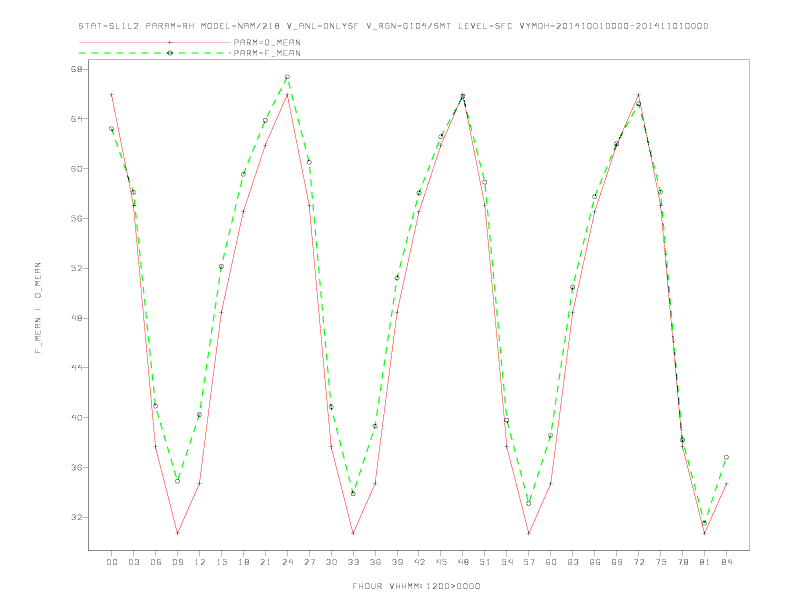The image size is (792, 612).
Task: Click x-axis forecast hour label 60
Action: [551, 562]
